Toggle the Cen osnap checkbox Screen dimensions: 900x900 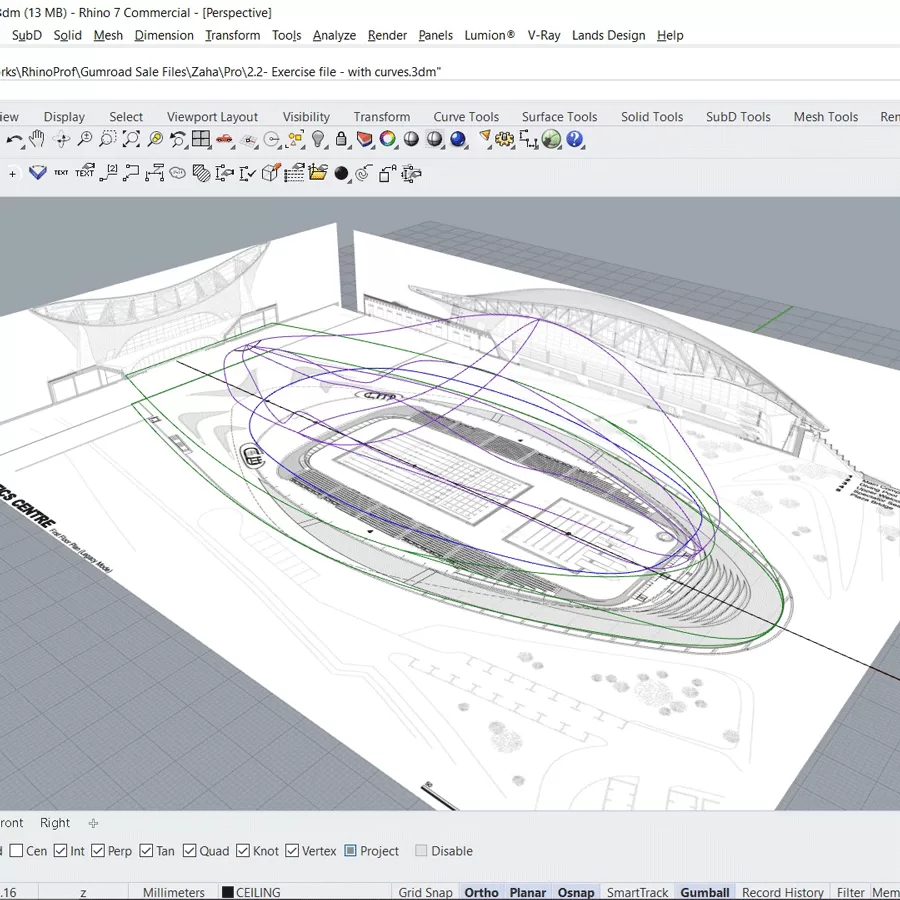click(16, 850)
